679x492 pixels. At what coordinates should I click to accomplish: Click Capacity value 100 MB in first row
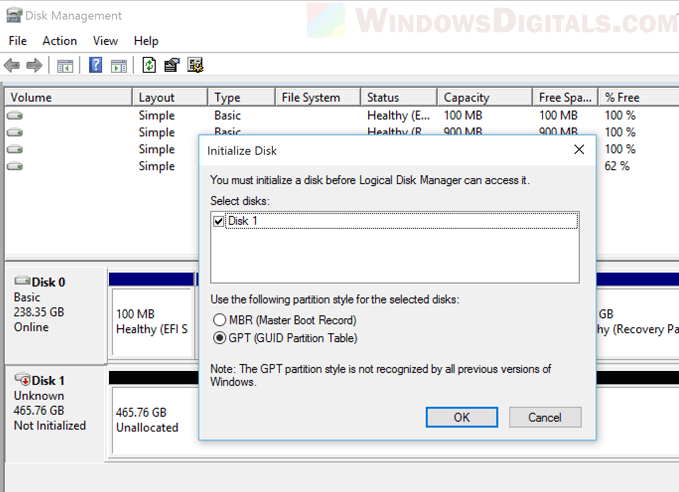coord(463,116)
